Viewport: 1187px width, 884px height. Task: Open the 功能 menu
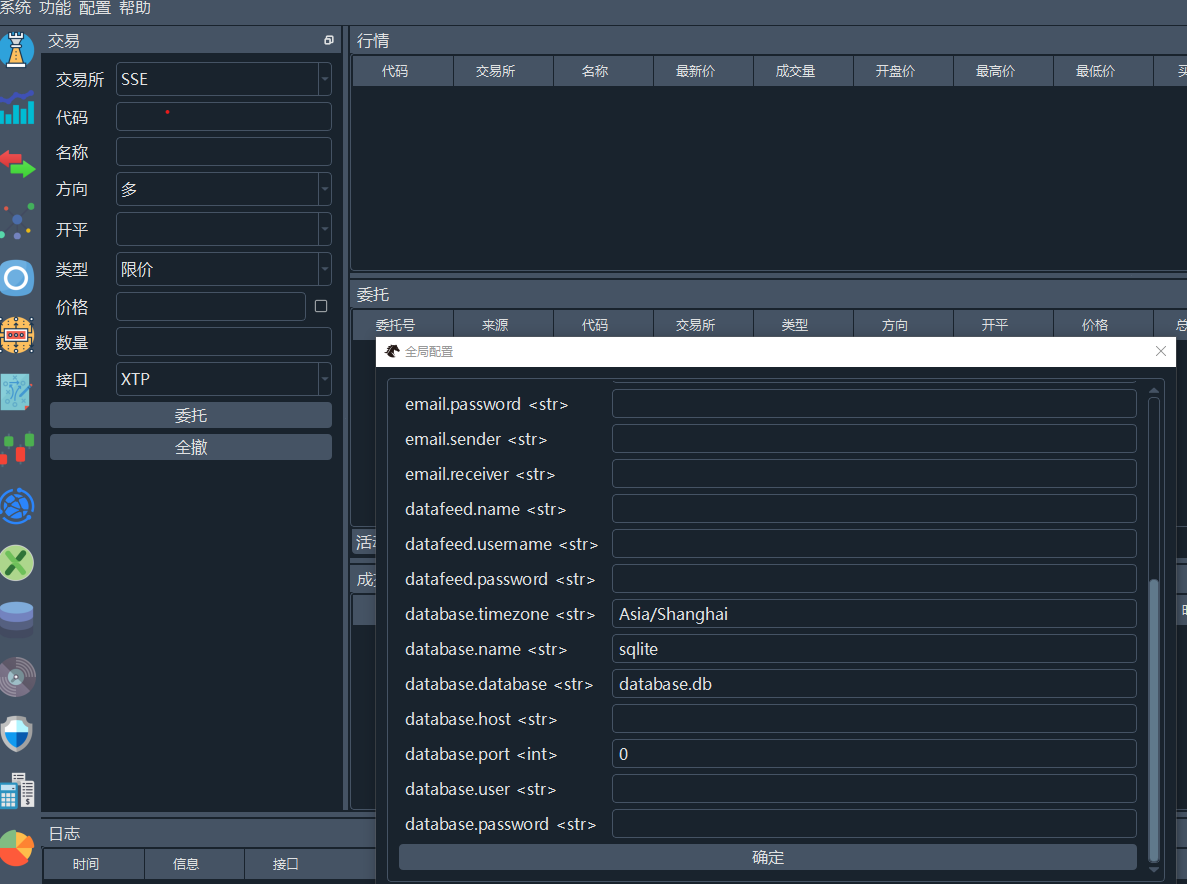pos(55,8)
